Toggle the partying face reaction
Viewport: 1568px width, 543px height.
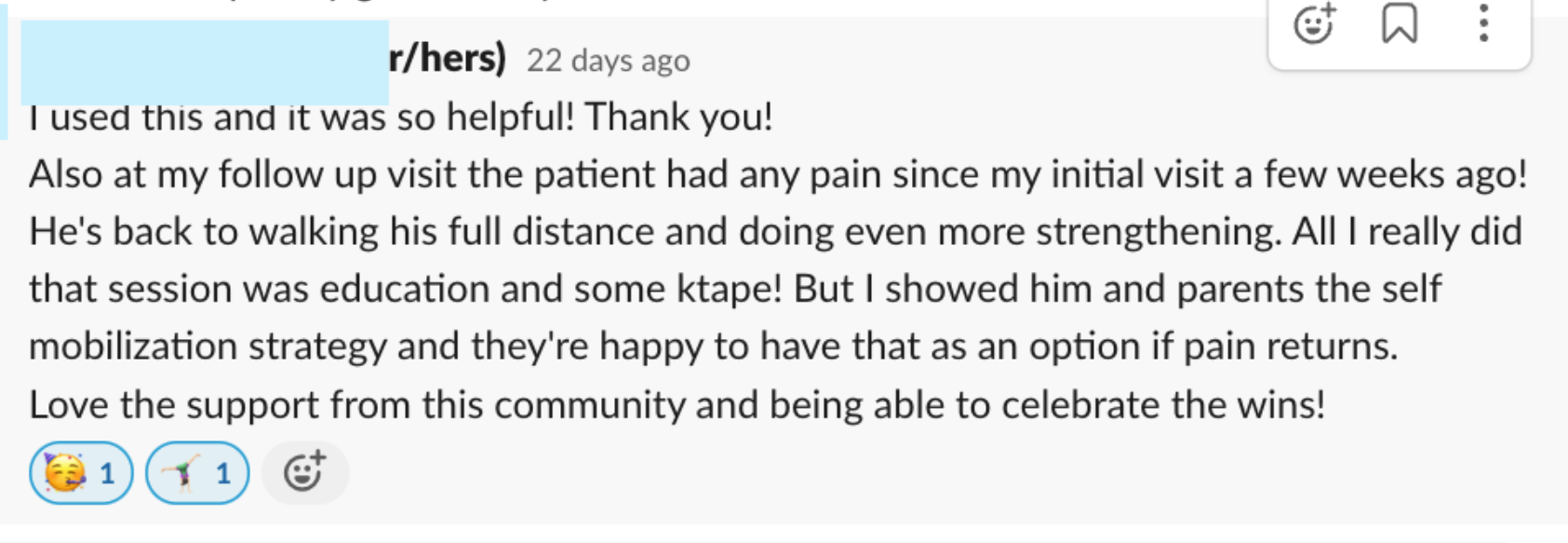(x=81, y=473)
